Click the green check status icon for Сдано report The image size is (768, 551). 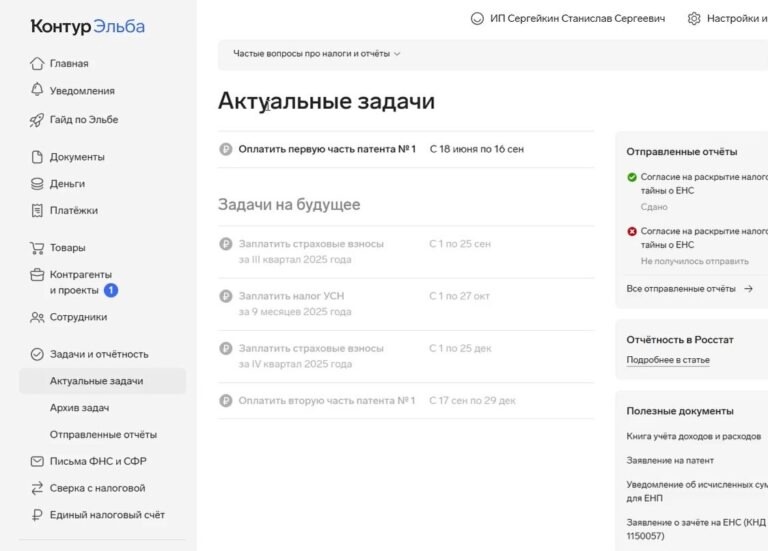coord(632,177)
